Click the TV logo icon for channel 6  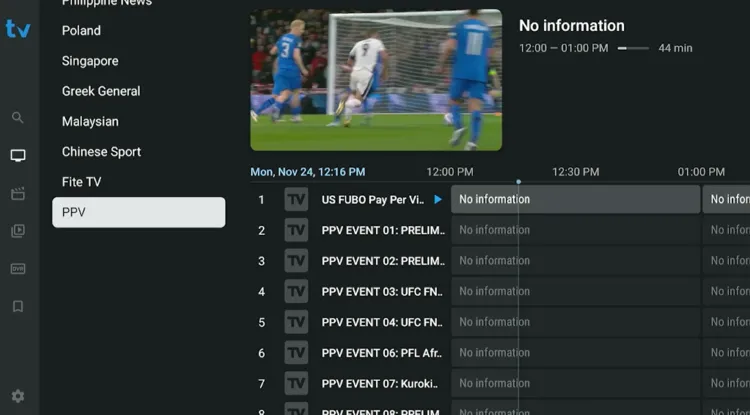(296, 352)
